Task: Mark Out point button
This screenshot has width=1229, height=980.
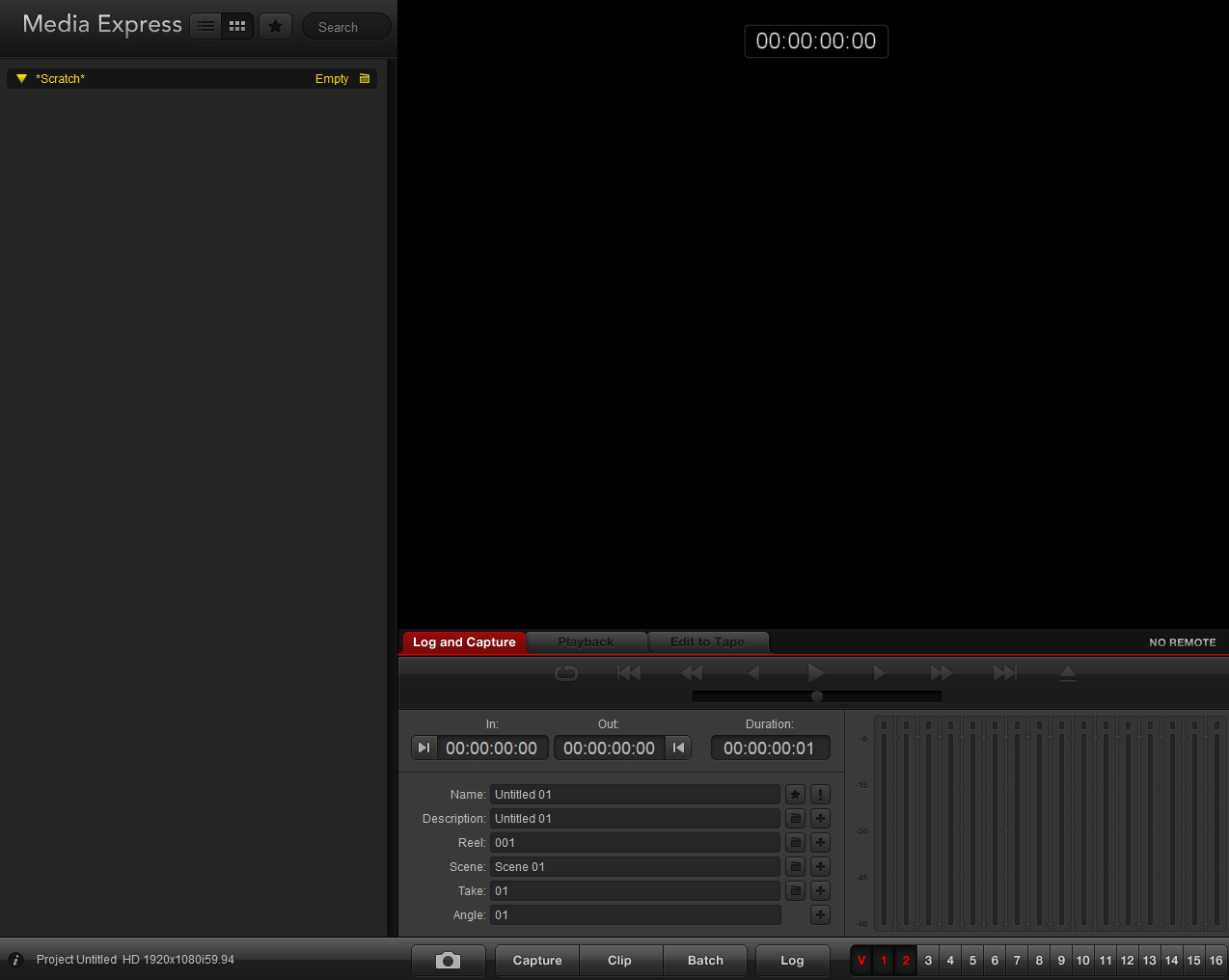Action: pyautogui.click(x=679, y=749)
